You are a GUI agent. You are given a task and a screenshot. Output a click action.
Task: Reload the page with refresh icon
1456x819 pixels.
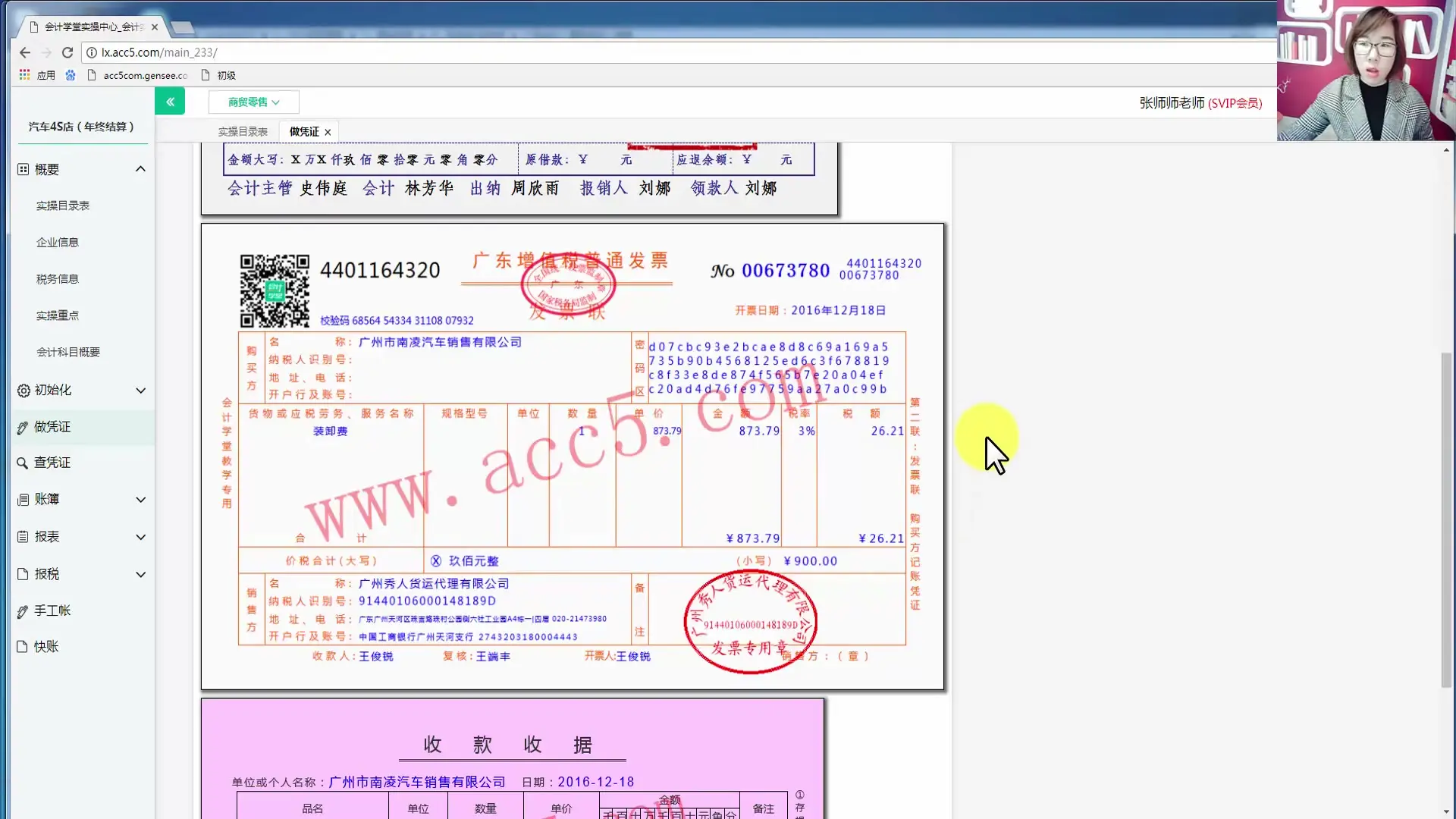click(x=67, y=52)
